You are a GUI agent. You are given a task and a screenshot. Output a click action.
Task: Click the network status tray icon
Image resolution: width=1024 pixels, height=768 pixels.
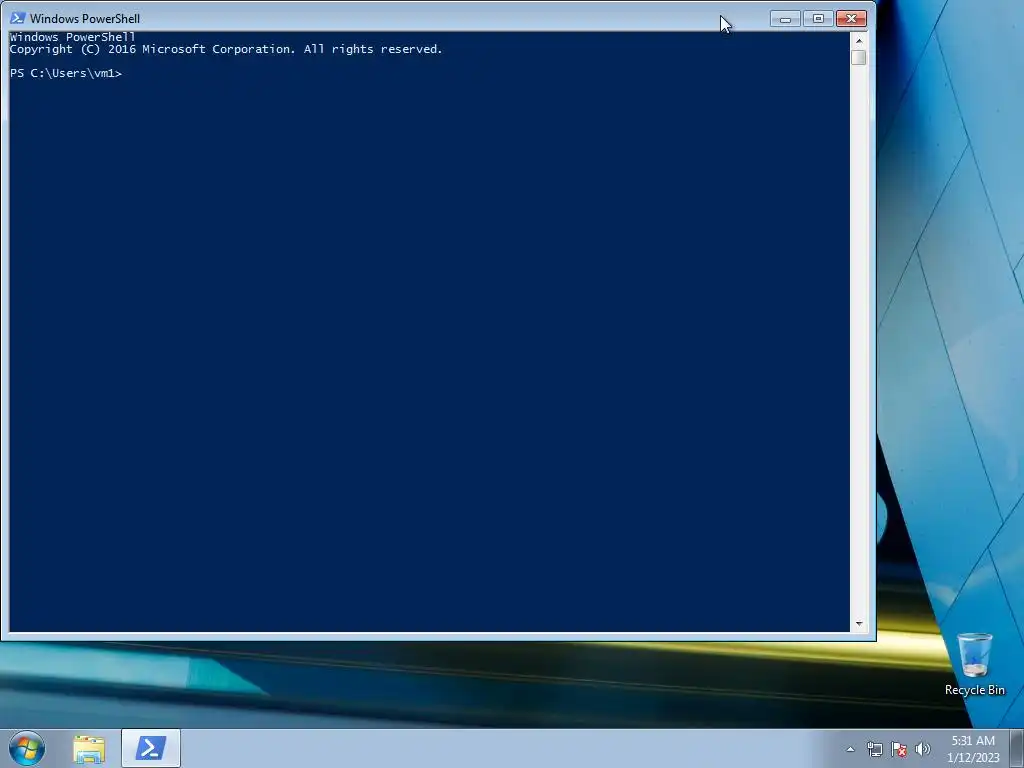pos(874,749)
